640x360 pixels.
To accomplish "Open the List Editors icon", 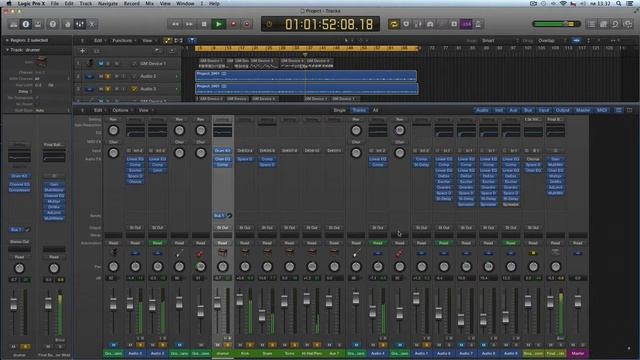I will [591, 24].
